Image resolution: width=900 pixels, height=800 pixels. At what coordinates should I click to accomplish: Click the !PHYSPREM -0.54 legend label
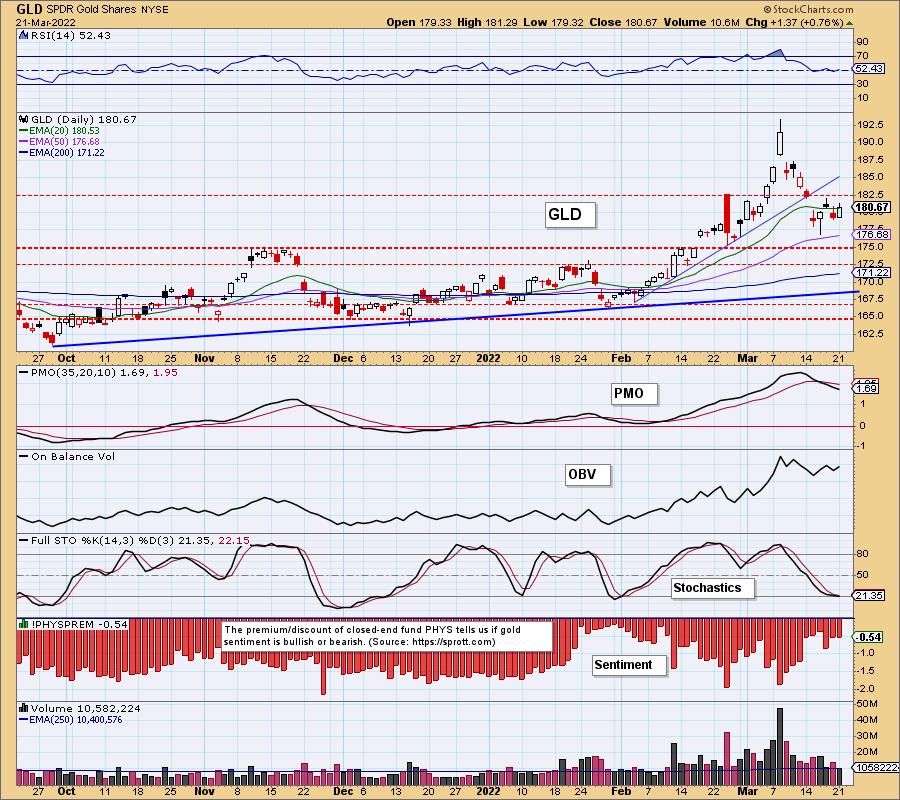[79, 624]
